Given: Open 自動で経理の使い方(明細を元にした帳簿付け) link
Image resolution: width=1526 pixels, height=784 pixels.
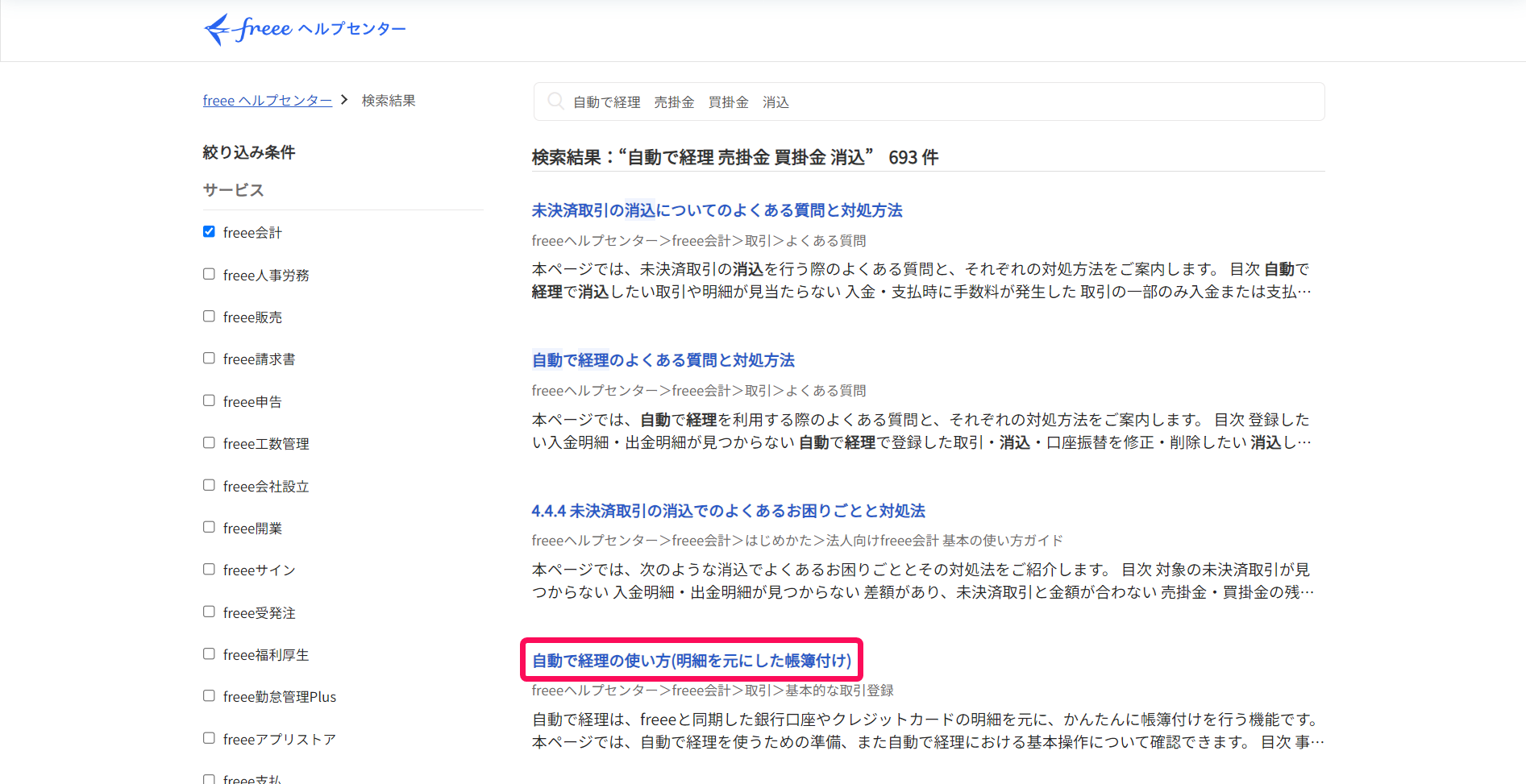Looking at the screenshot, I should point(692,661).
